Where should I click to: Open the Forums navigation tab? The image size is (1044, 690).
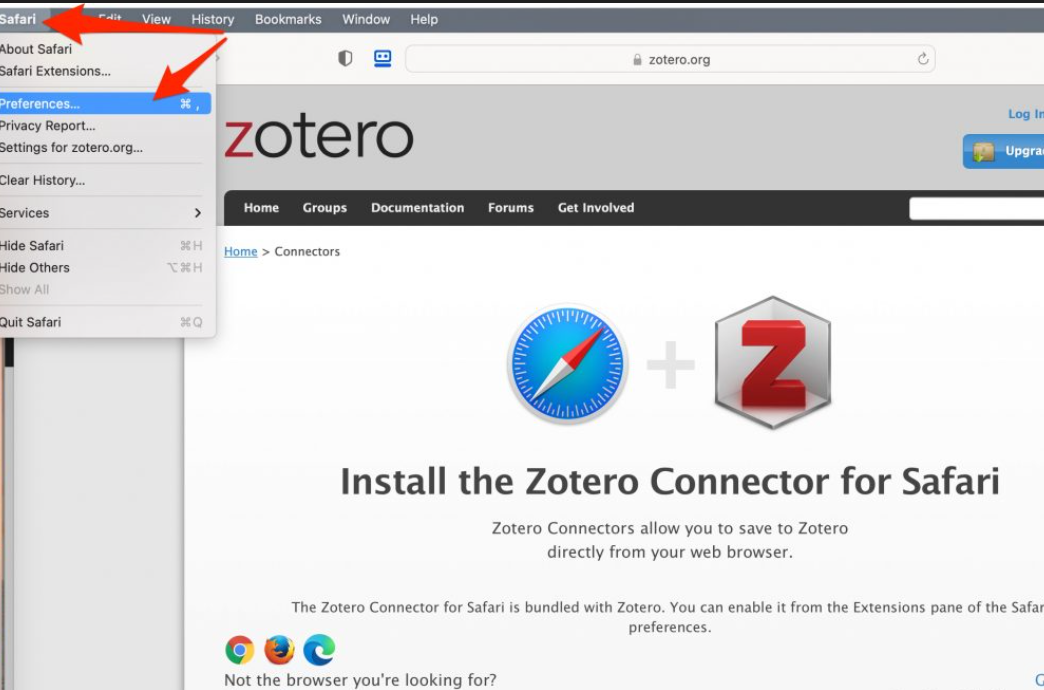coord(511,208)
